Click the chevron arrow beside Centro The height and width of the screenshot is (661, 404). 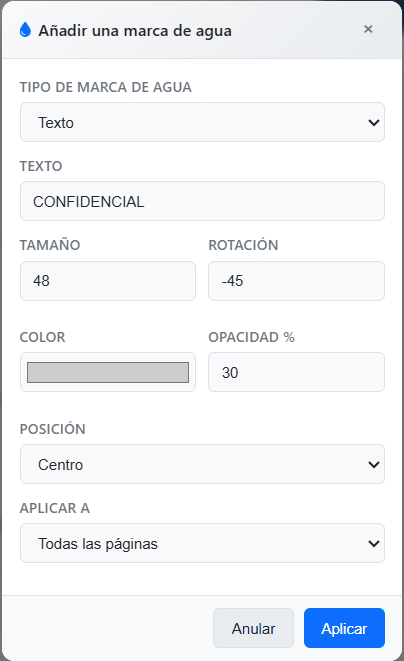[374, 465]
